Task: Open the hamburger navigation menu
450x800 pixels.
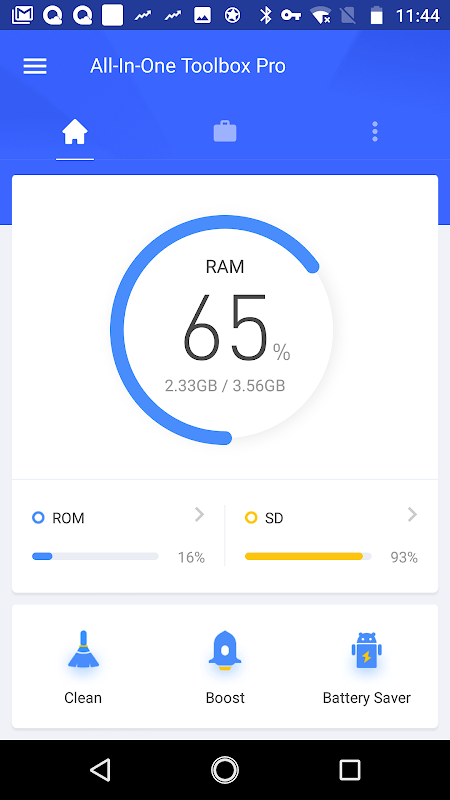Action: click(x=35, y=66)
